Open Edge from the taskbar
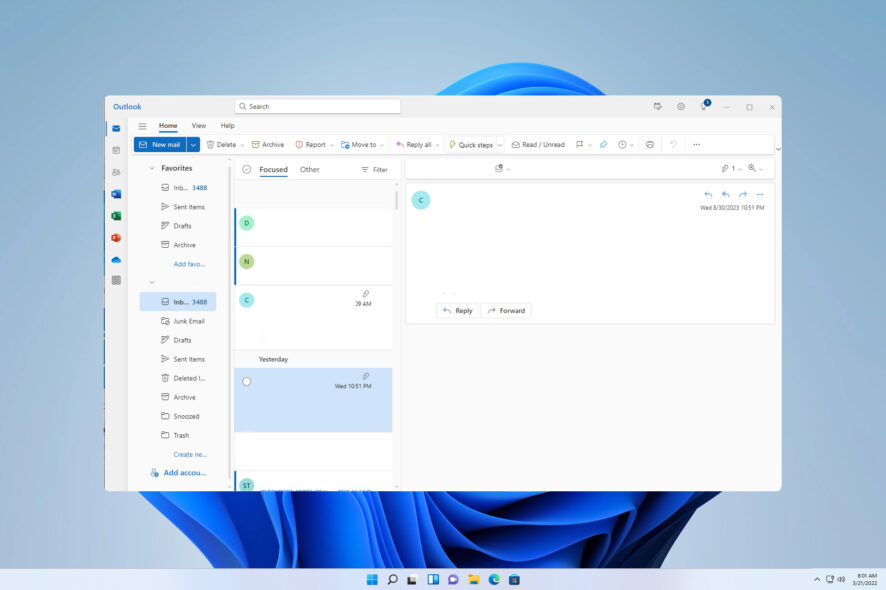This screenshot has width=886, height=590. pos(493,579)
